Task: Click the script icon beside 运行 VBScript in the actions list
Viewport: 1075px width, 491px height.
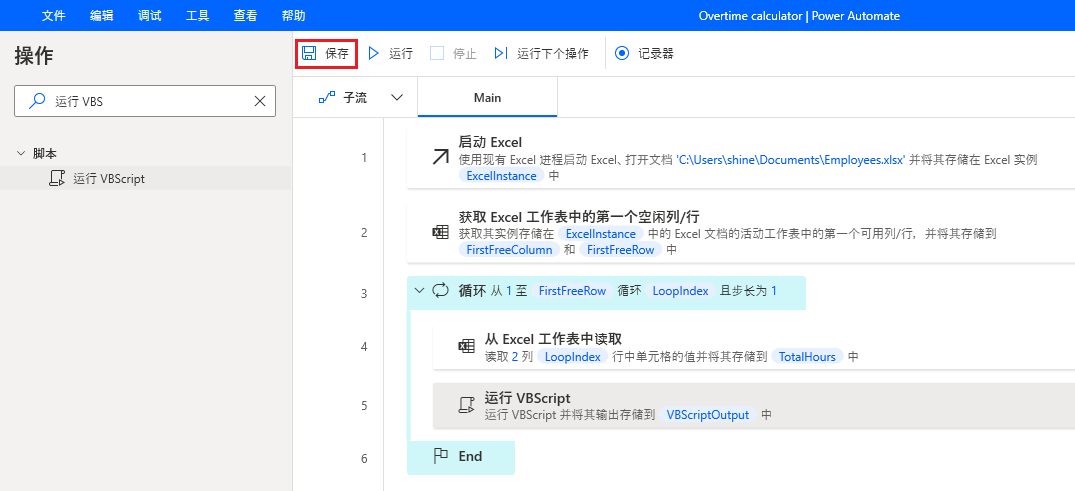Action: point(57,179)
